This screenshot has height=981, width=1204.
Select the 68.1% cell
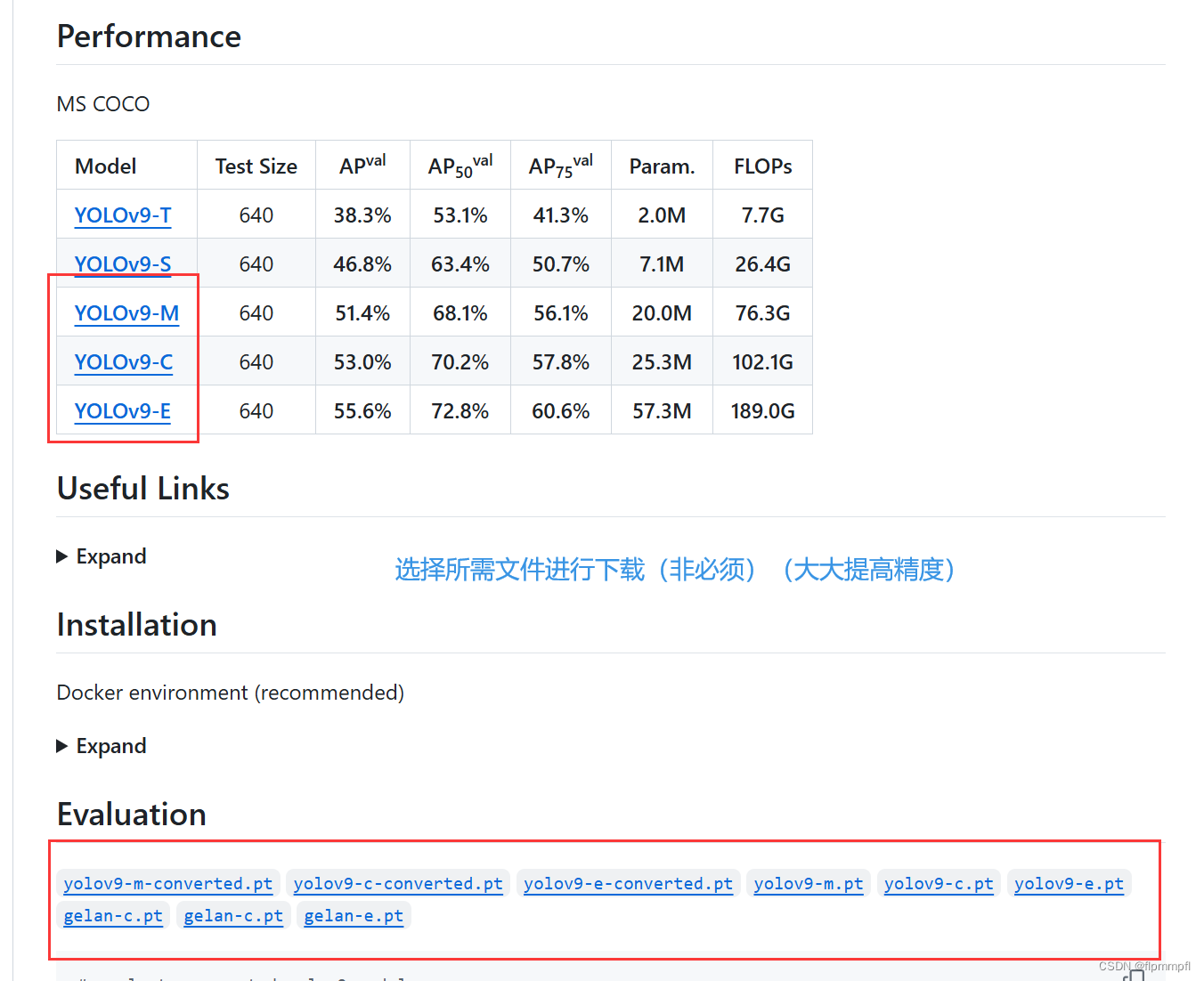point(460,313)
